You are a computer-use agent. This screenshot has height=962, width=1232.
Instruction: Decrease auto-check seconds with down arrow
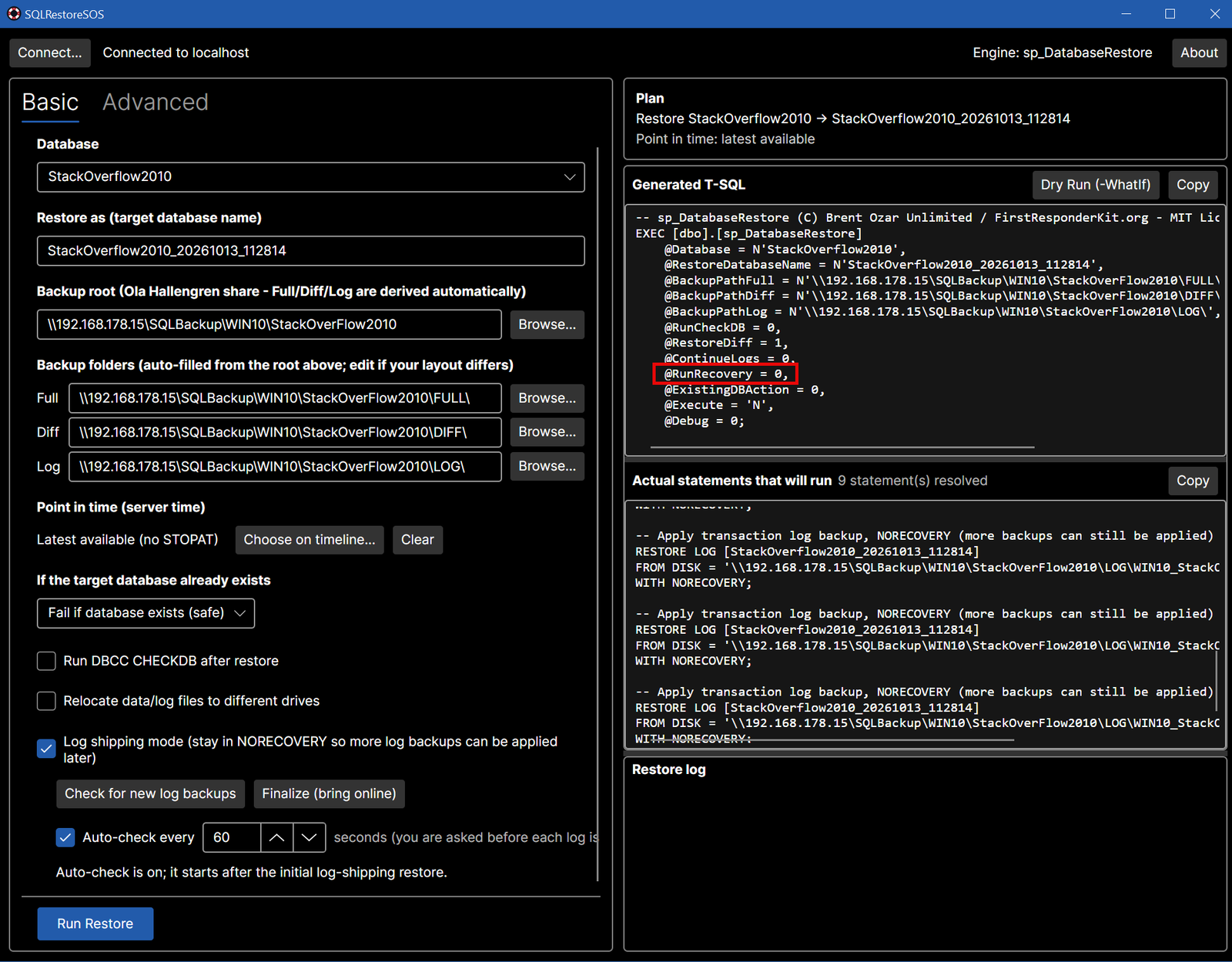point(310,837)
